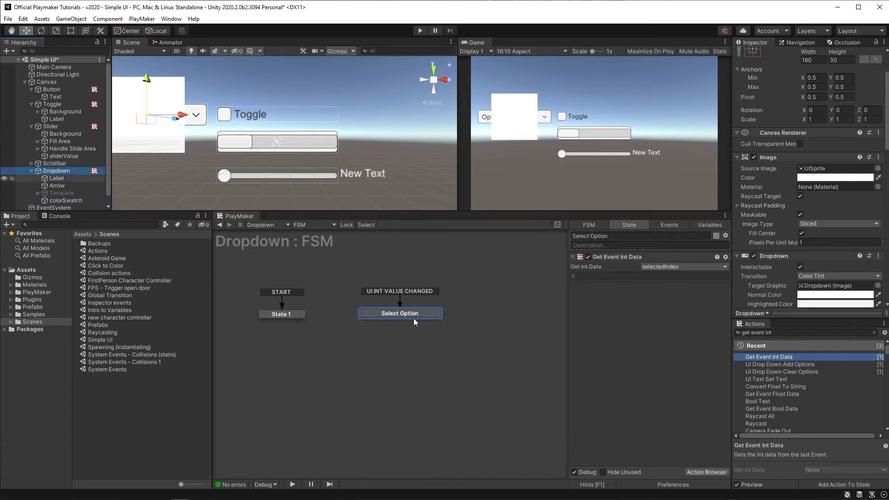Select the Hand tool in the toolbar
Viewport: 889px width, 500px height.
(11, 31)
